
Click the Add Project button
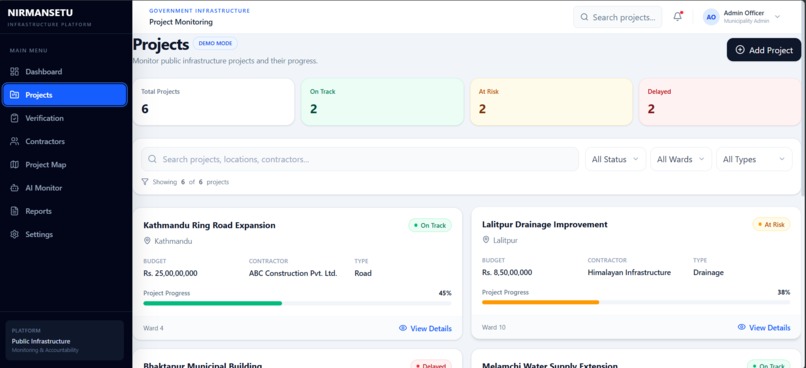coord(764,50)
